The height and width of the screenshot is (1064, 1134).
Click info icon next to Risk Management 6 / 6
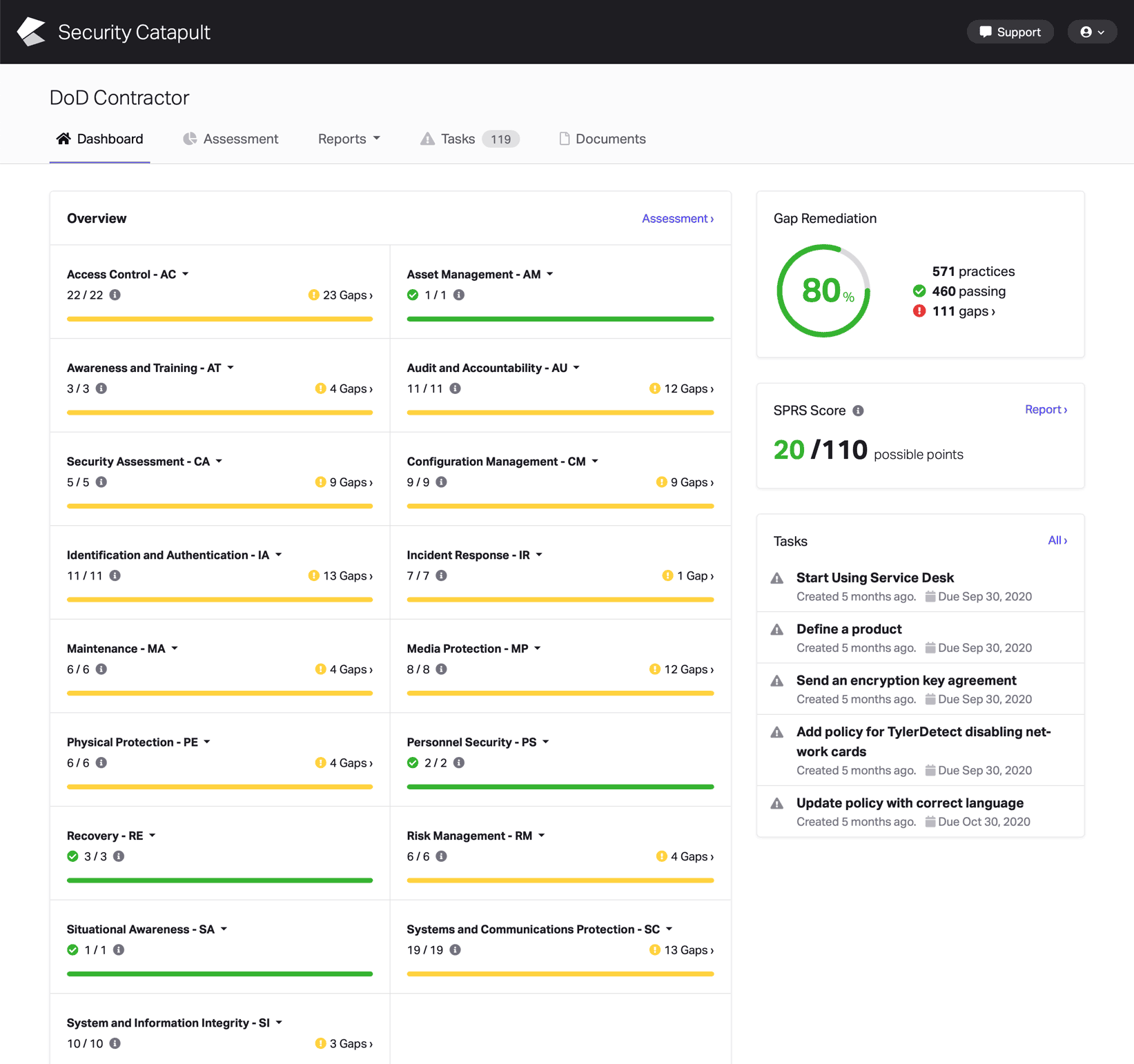click(x=442, y=856)
